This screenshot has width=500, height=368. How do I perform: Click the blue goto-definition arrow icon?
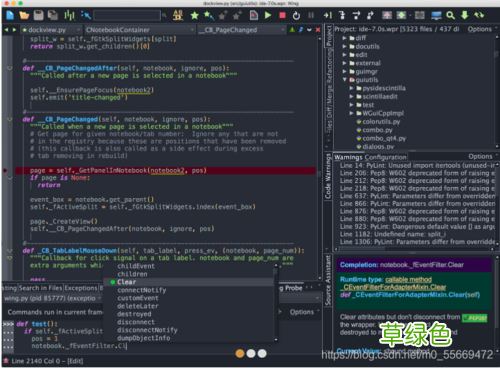[86, 15]
